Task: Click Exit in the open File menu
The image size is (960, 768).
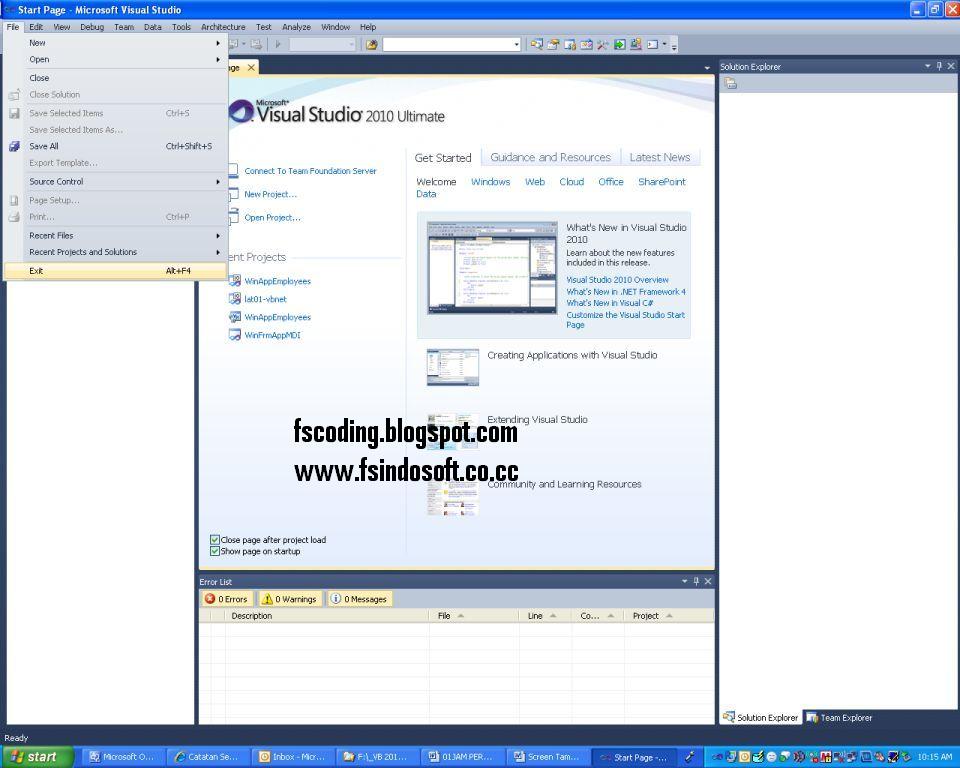Action: point(36,270)
